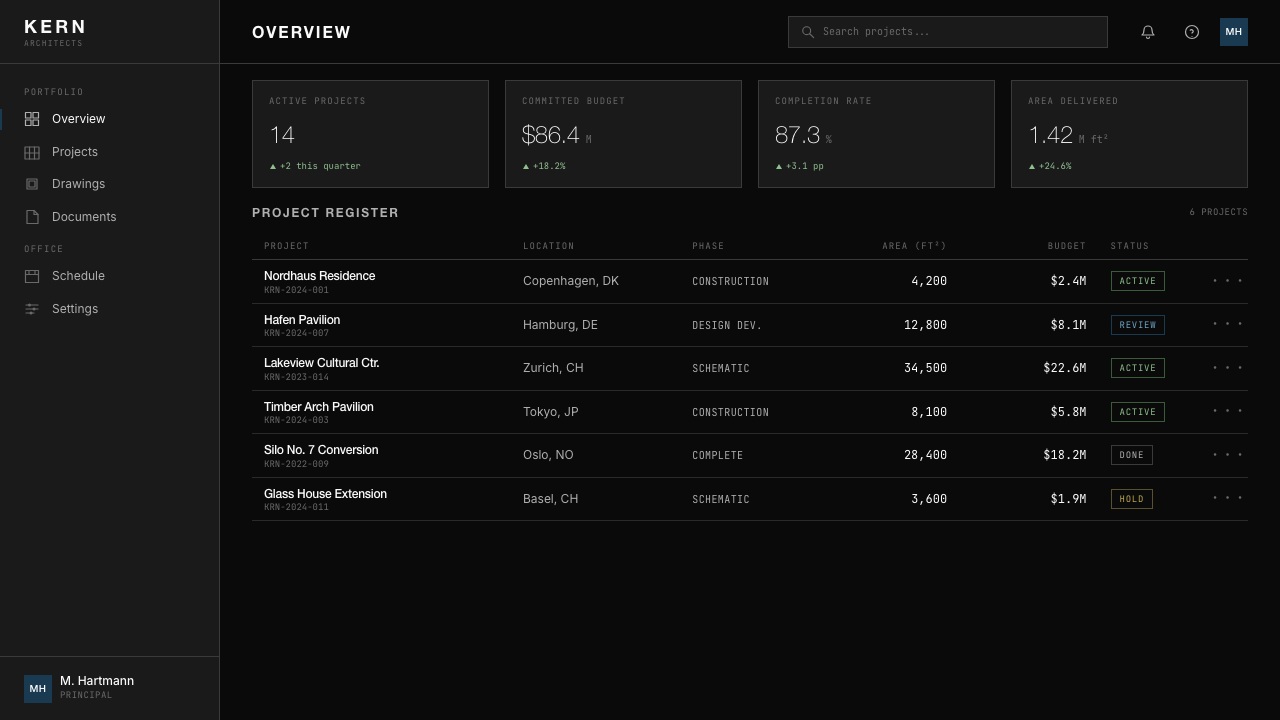This screenshot has height=720, width=1280.
Task: Open more options for Nordhaus Residence row
Action: click(1227, 281)
